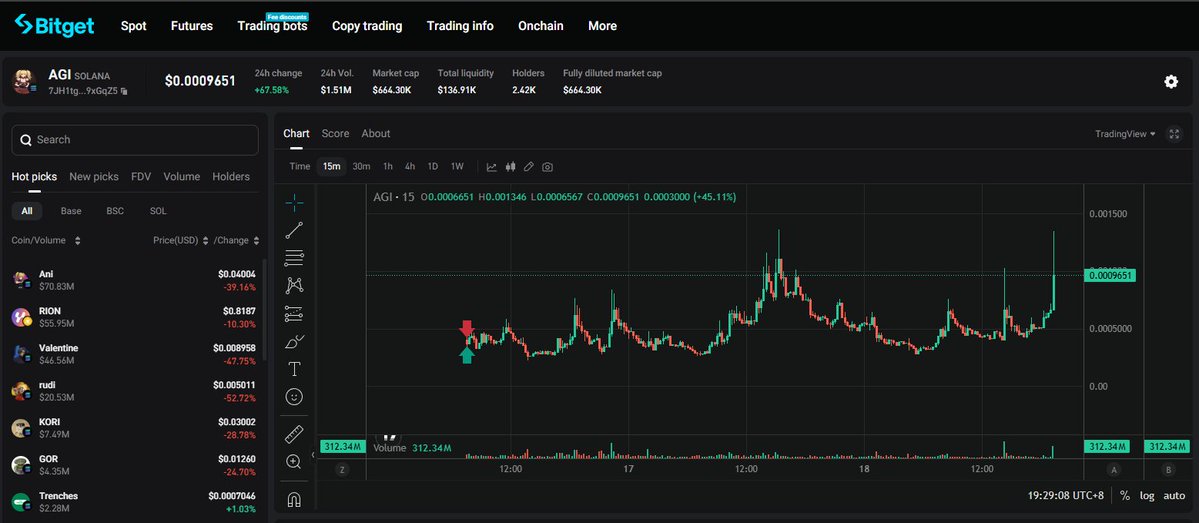The image size is (1199, 523).
Task: Switch to the 1W timeframe
Action: pyautogui.click(x=457, y=167)
